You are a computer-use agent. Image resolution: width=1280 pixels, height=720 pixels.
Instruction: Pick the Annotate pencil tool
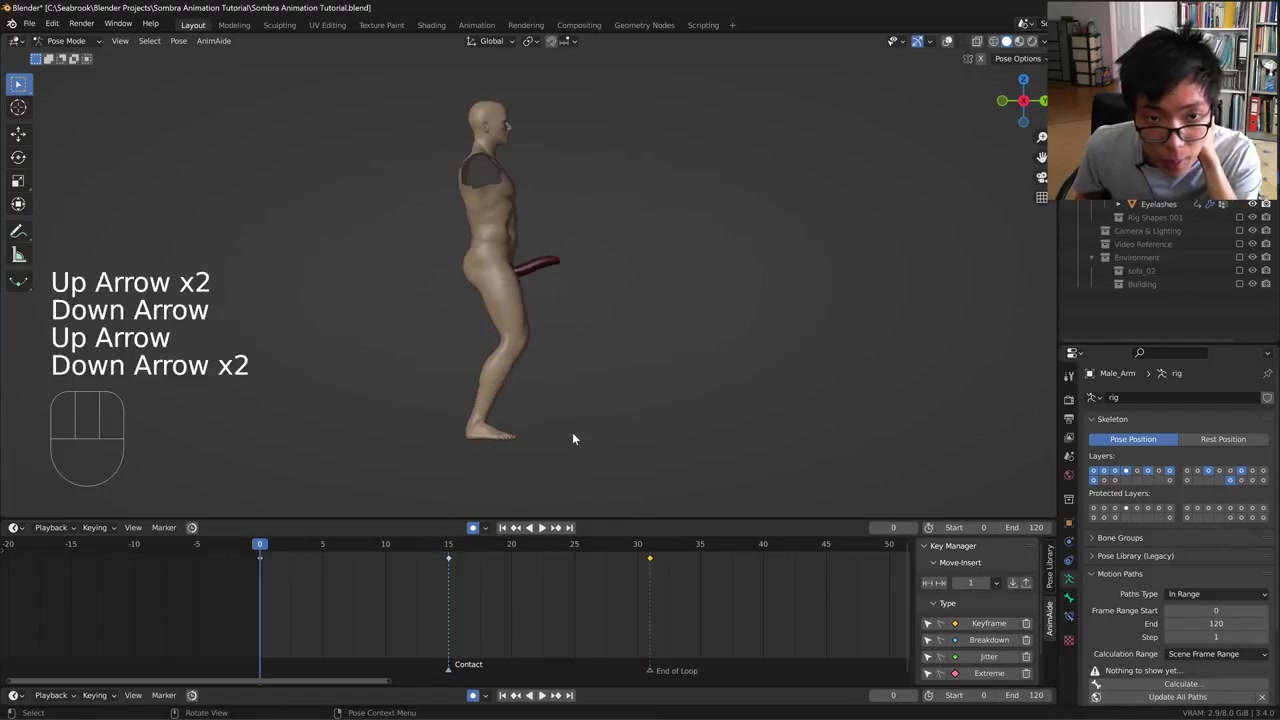(x=18, y=231)
